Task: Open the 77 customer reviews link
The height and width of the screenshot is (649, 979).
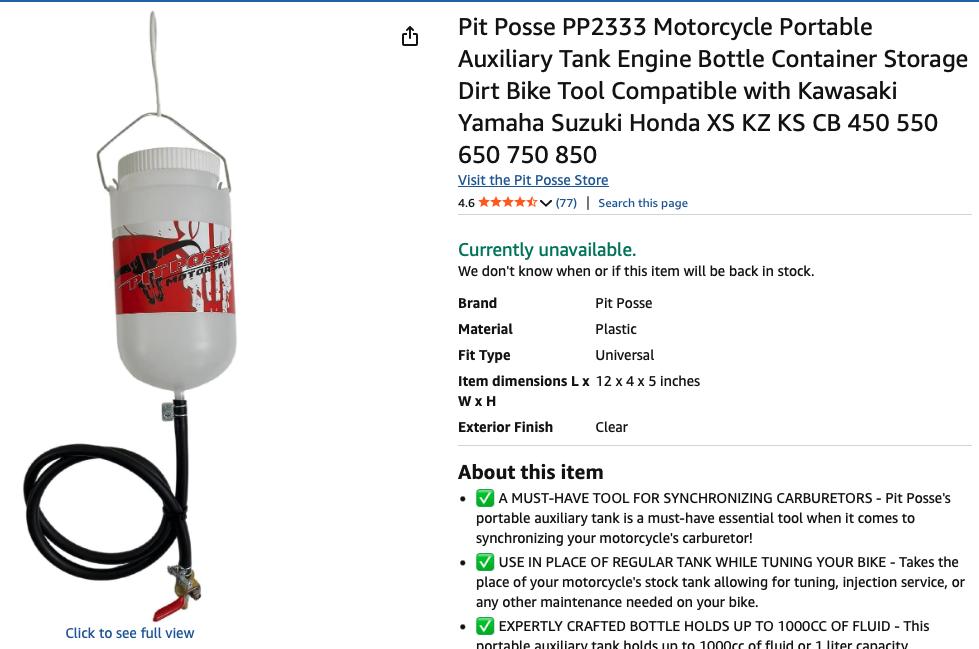Action: pos(566,203)
